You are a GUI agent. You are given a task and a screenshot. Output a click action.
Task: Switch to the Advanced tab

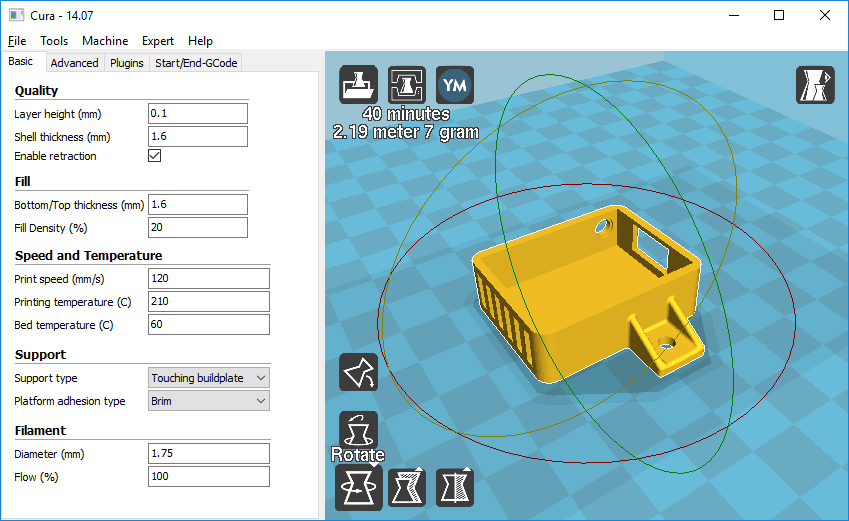(x=74, y=63)
